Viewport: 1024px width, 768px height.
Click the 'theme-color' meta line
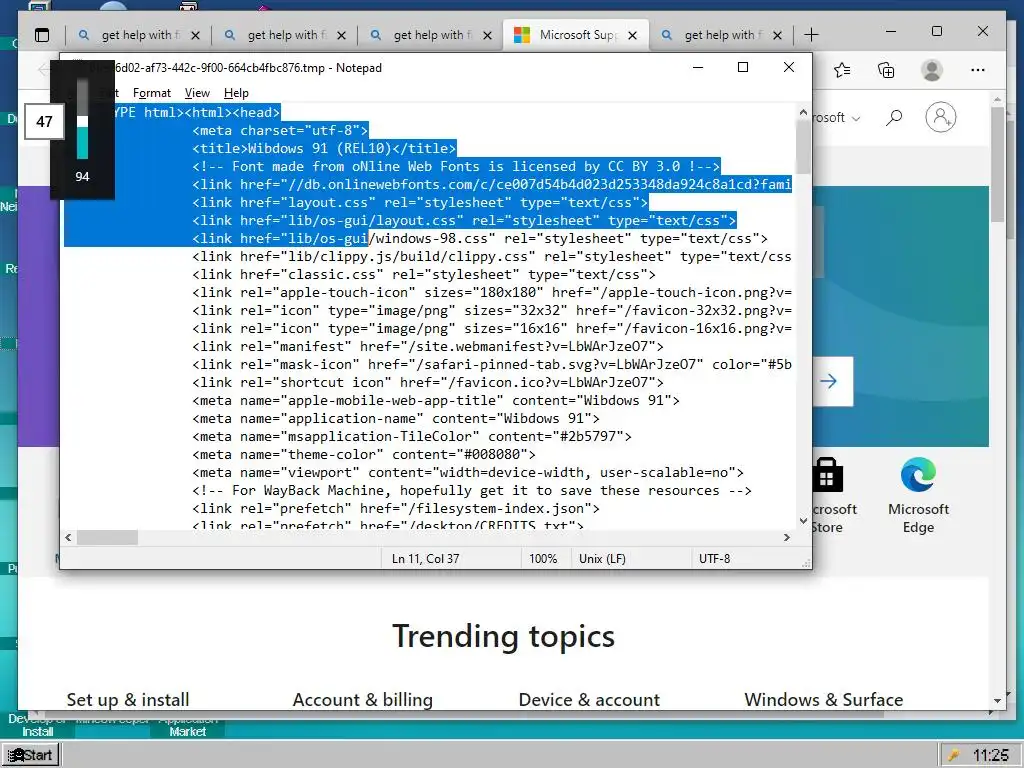(x=364, y=454)
